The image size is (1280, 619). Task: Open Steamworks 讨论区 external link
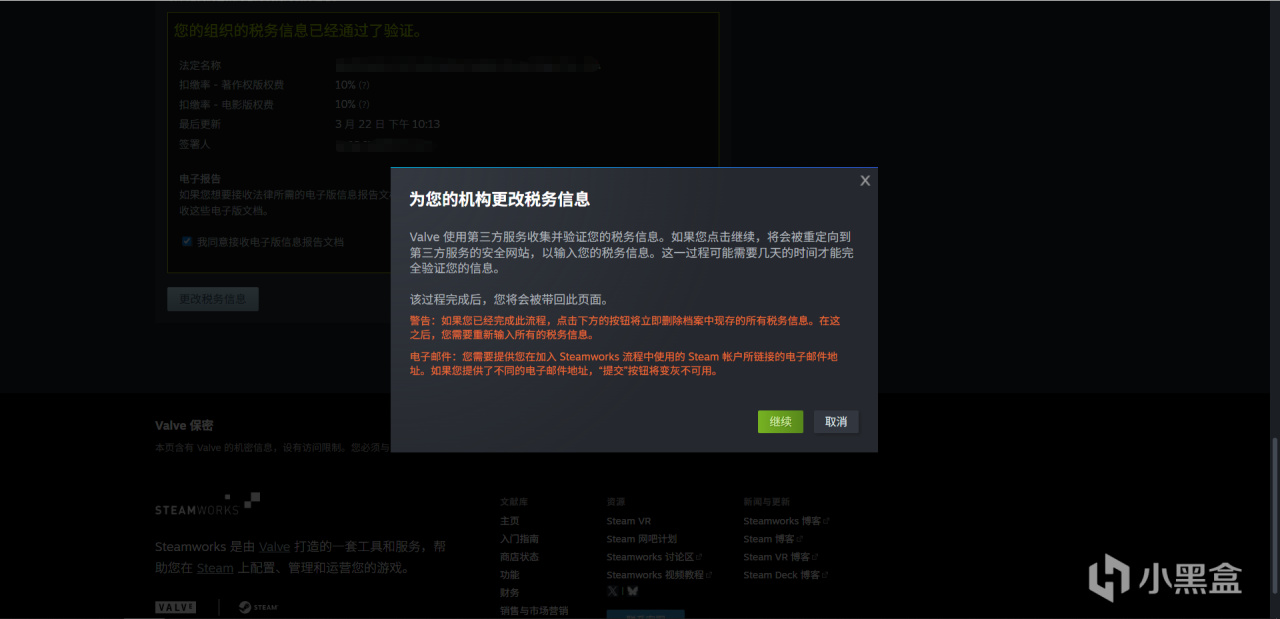(x=654, y=557)
